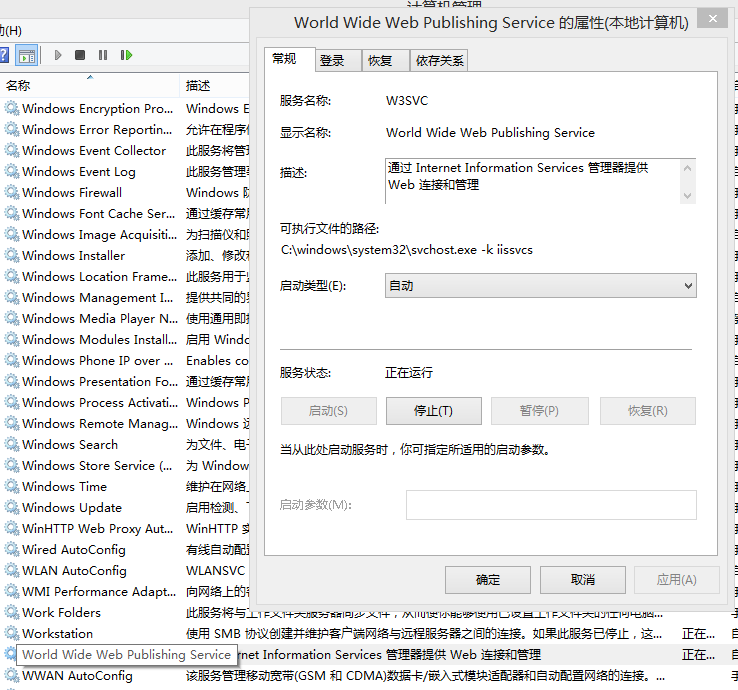
Task: Click the W3SVC service name value
Action: click(x=407, y=101)
